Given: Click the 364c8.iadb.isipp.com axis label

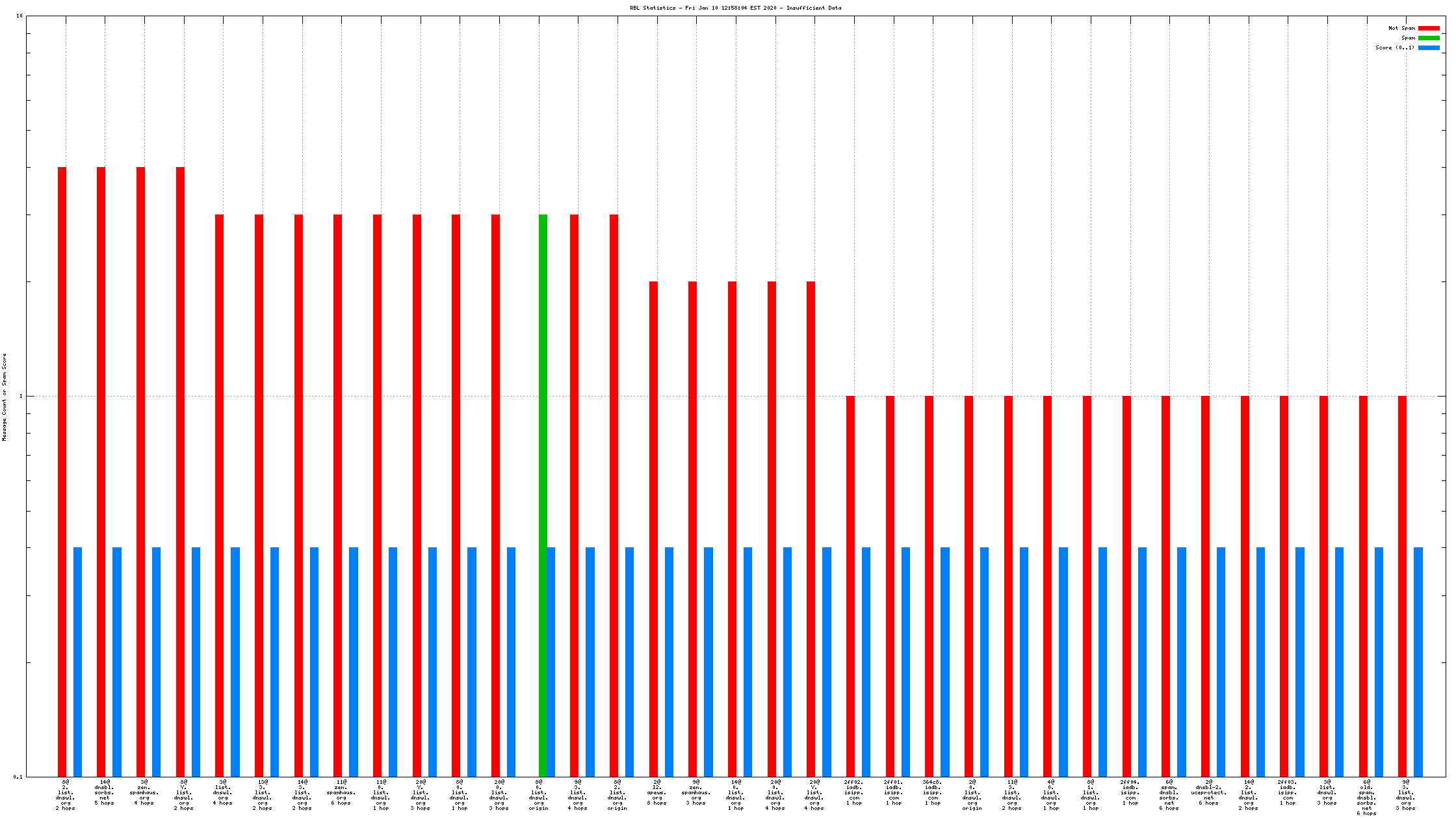Looking at the screenshot, I should click(933, 792).
